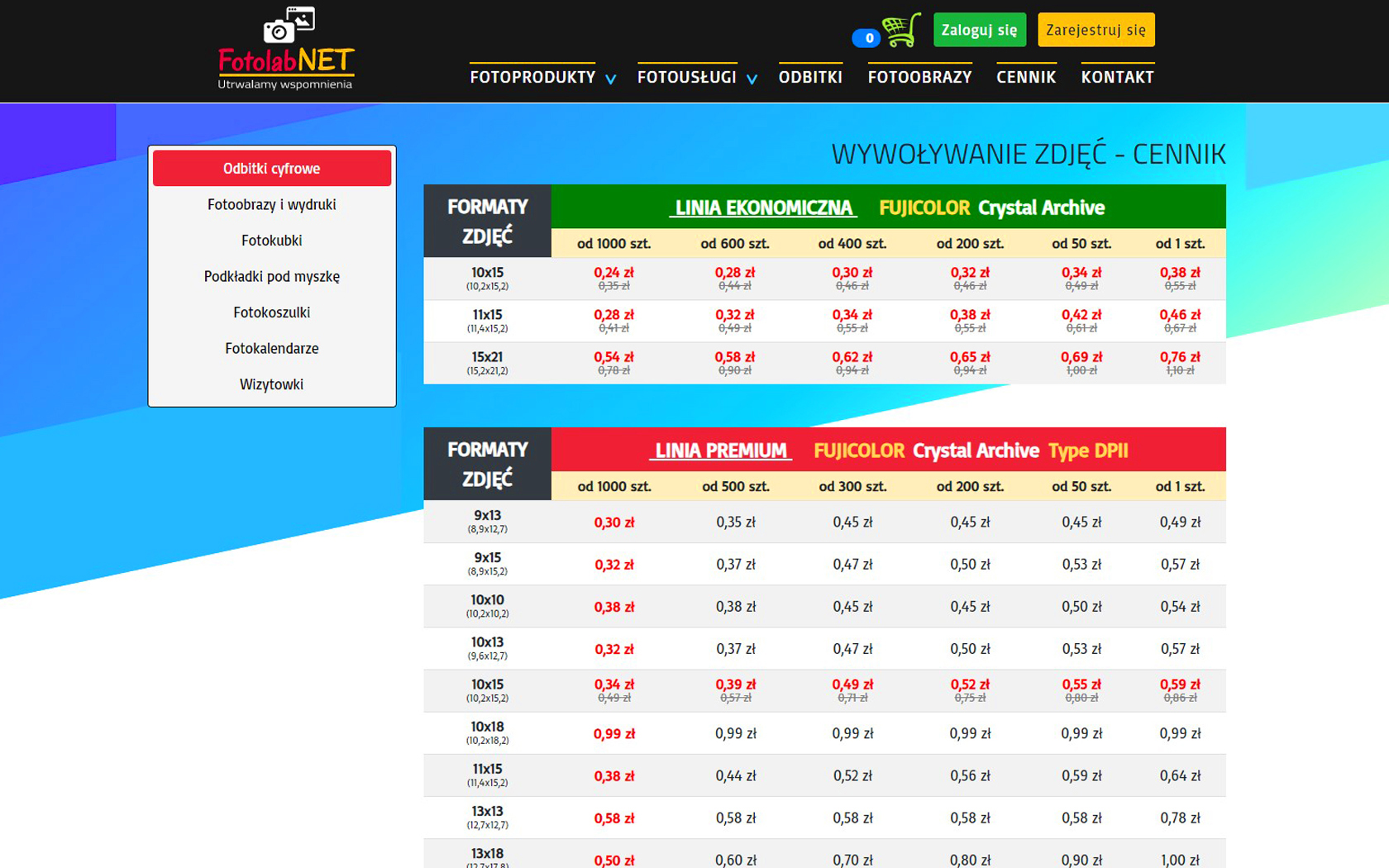Screen dimensions: 1389x868
Task: Open the shopping cart icon
Action: pyautogui.click(x=901, y=31)
